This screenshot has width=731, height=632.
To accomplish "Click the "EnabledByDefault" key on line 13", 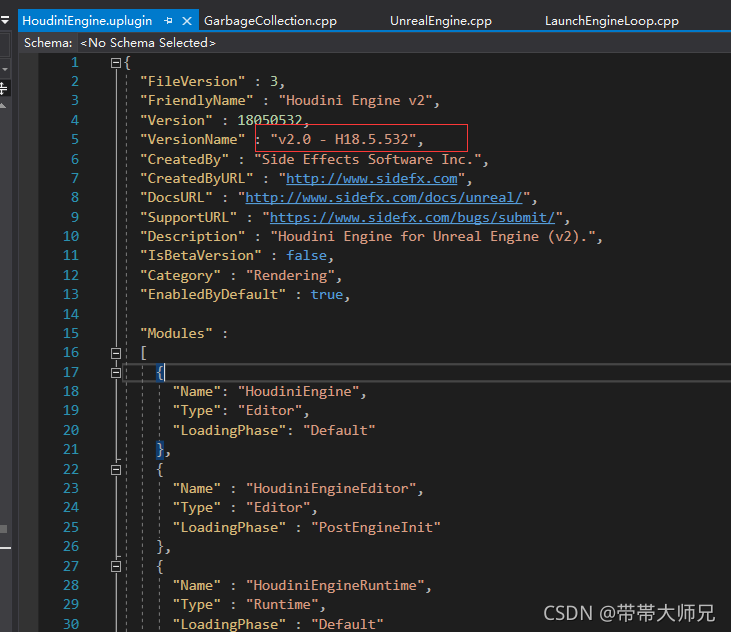I will click(213, 295).
